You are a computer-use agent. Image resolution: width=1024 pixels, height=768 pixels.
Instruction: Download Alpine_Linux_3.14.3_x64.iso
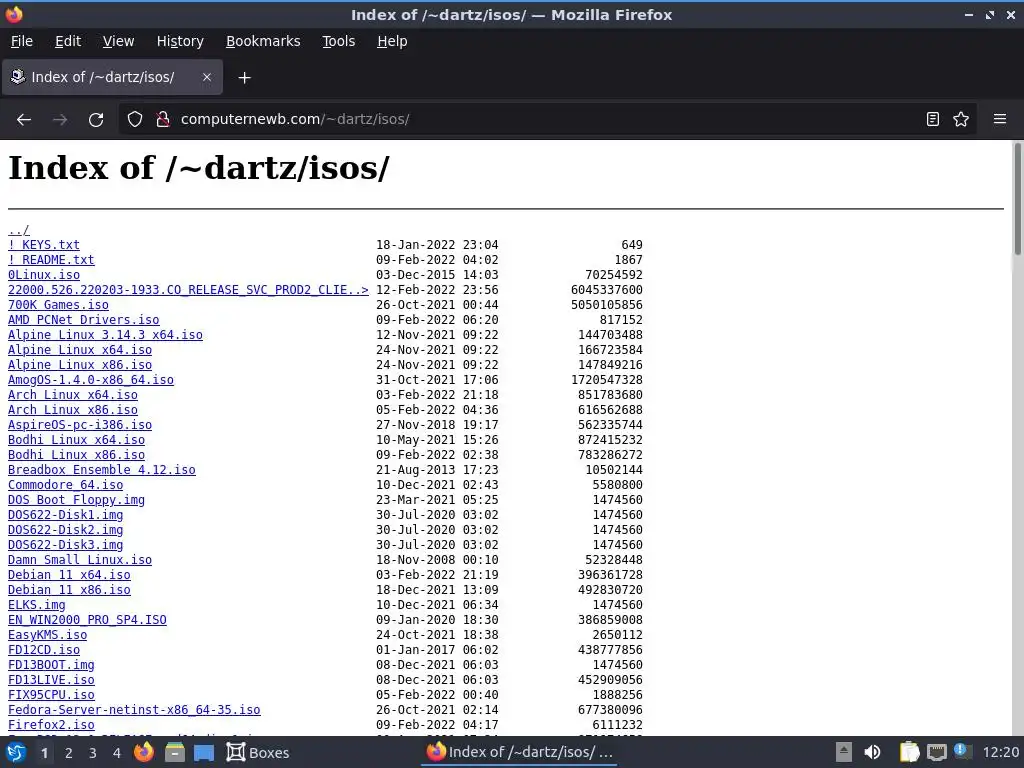(105, 335)
